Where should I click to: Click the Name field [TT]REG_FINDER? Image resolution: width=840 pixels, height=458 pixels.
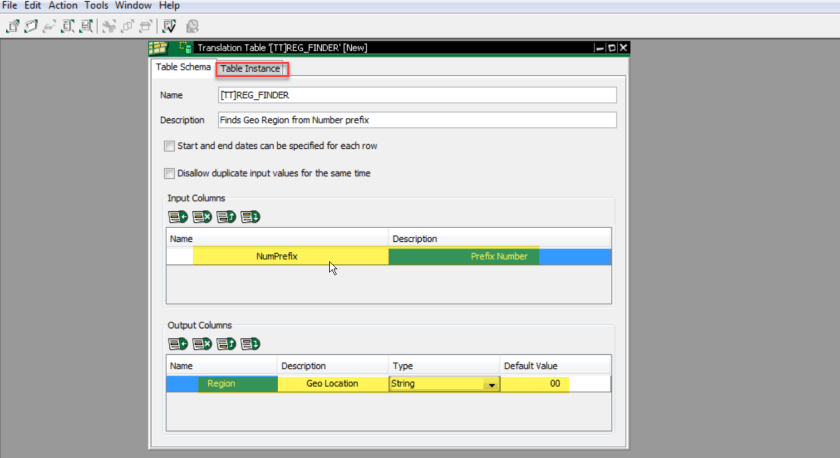coord(417,95)
